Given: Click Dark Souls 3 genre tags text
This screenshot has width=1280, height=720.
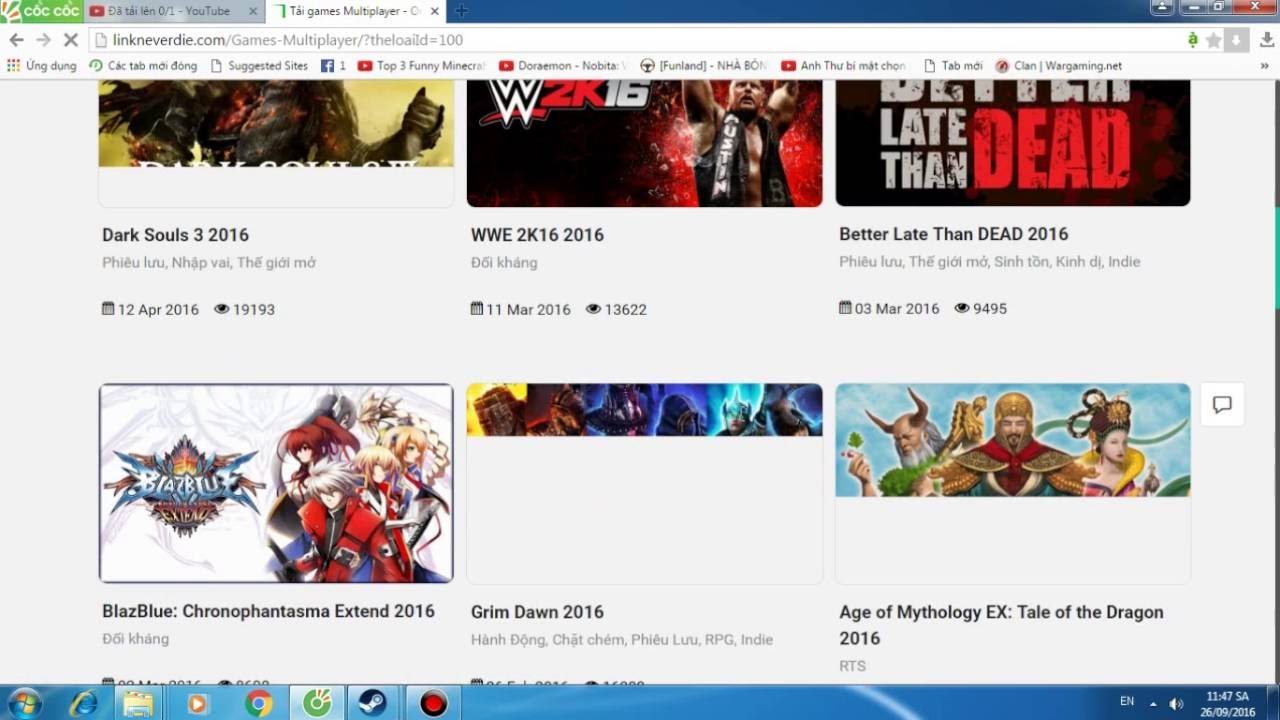Looking at the screenshot, I should (x=209, y=263).
